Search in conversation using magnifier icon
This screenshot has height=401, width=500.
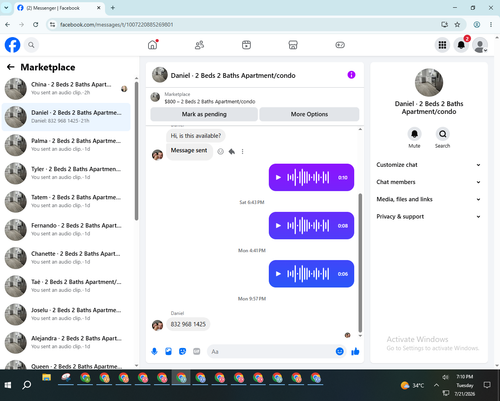click(x=442, y=134)
